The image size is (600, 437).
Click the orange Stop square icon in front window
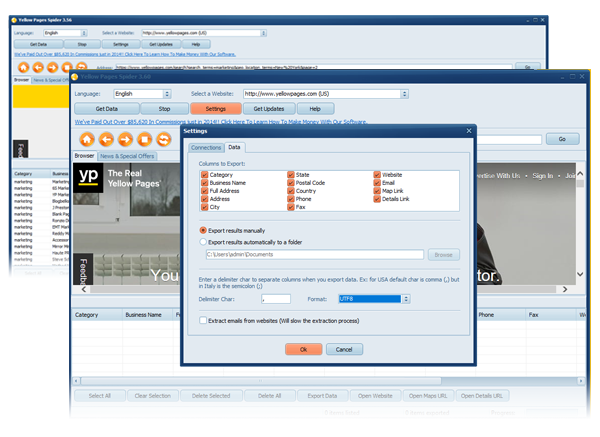click(145, 139)
